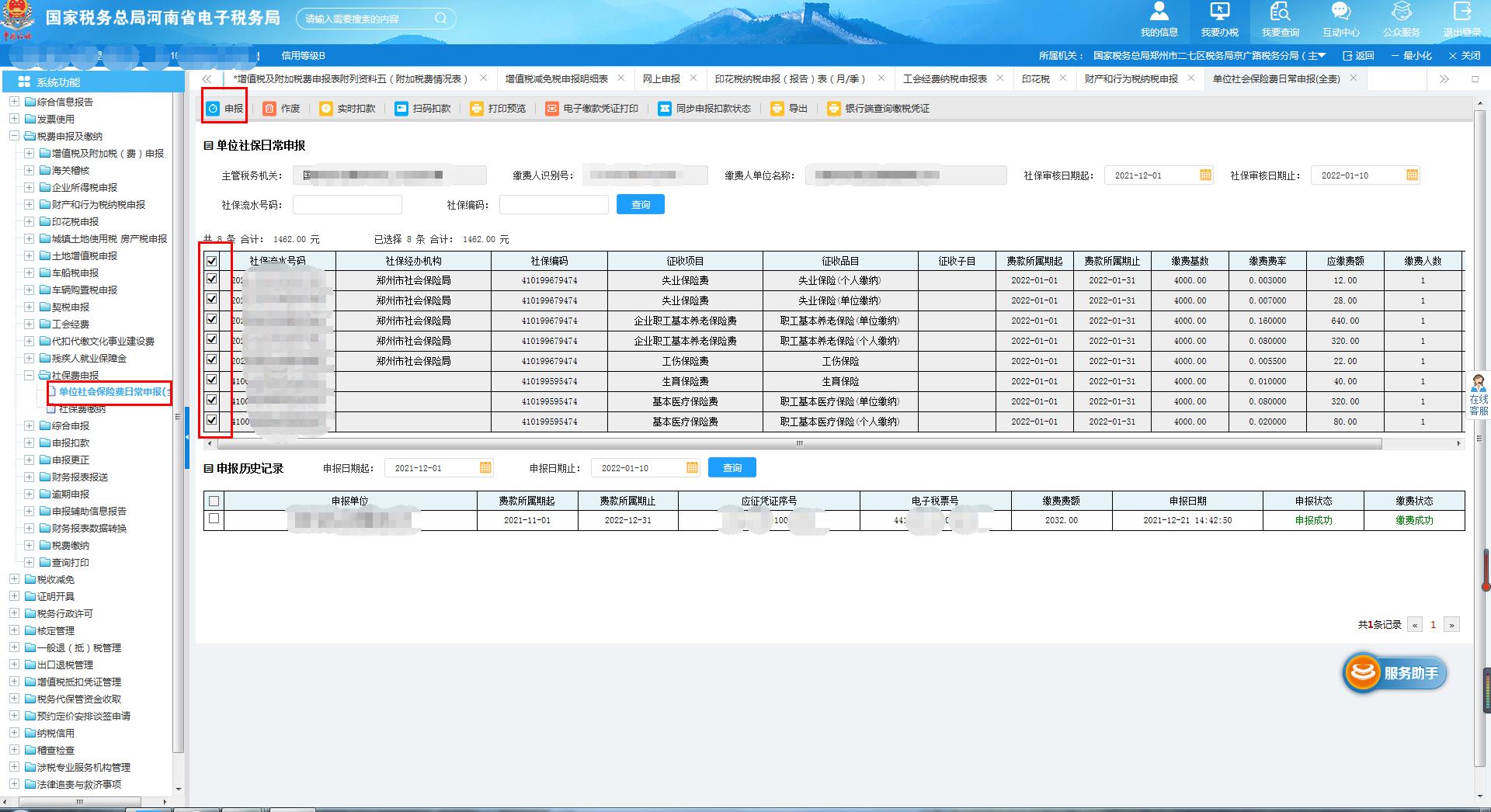Open 打印预览 print preview
This screenshot has height=812, width=1491.
477,109
